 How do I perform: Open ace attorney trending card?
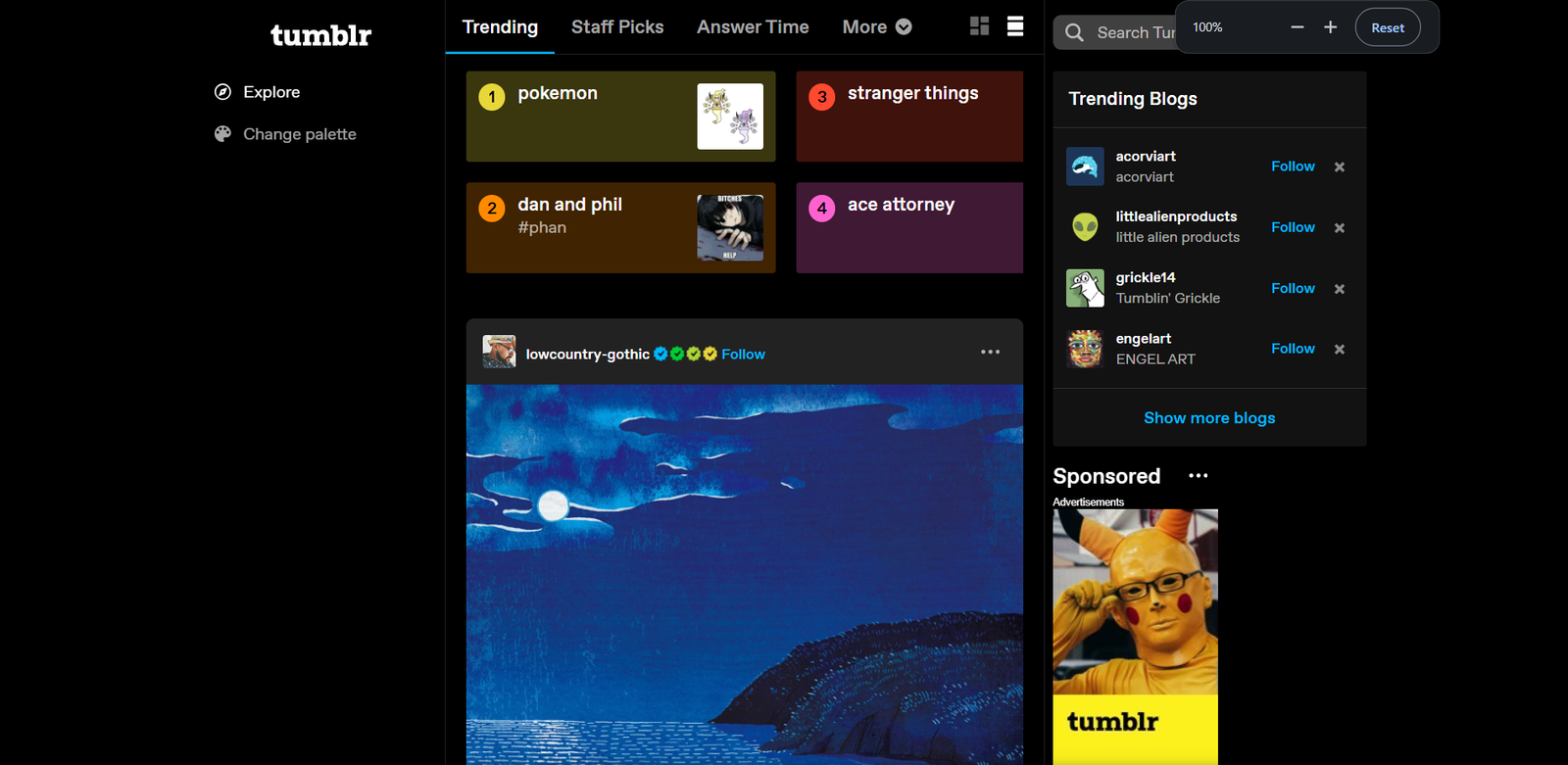pyautogui.click(x=909, y=227)
